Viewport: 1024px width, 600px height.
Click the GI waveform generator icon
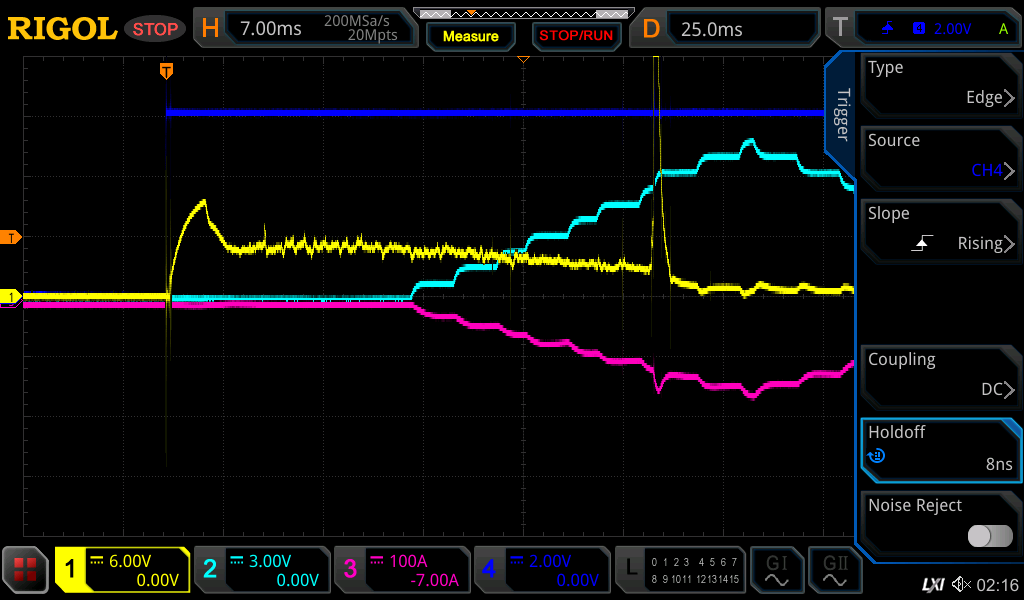[776, 570]
